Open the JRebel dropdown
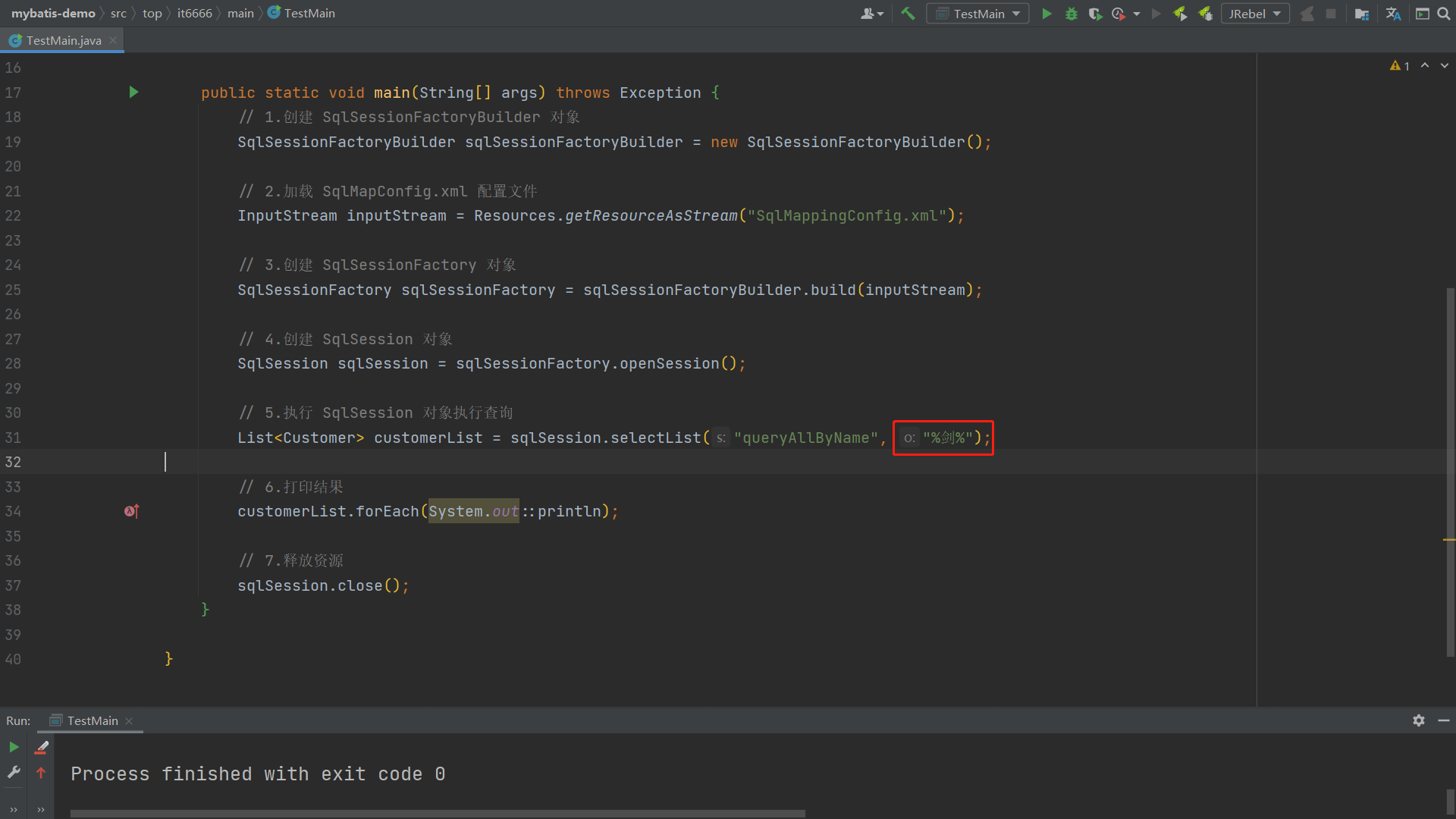 click(1255, 14)
